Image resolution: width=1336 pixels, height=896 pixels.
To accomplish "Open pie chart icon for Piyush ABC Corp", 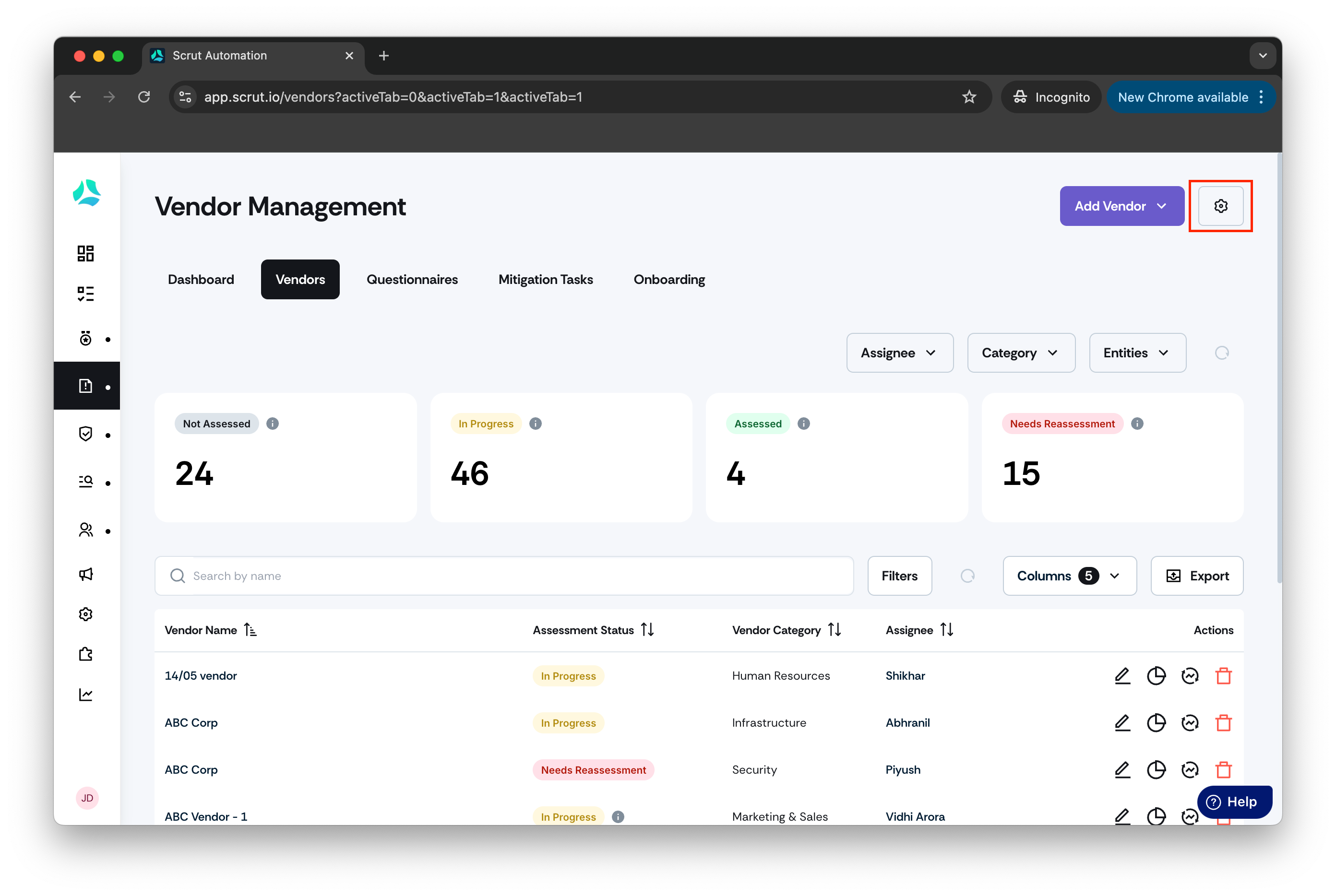I will pos(1156,769).
